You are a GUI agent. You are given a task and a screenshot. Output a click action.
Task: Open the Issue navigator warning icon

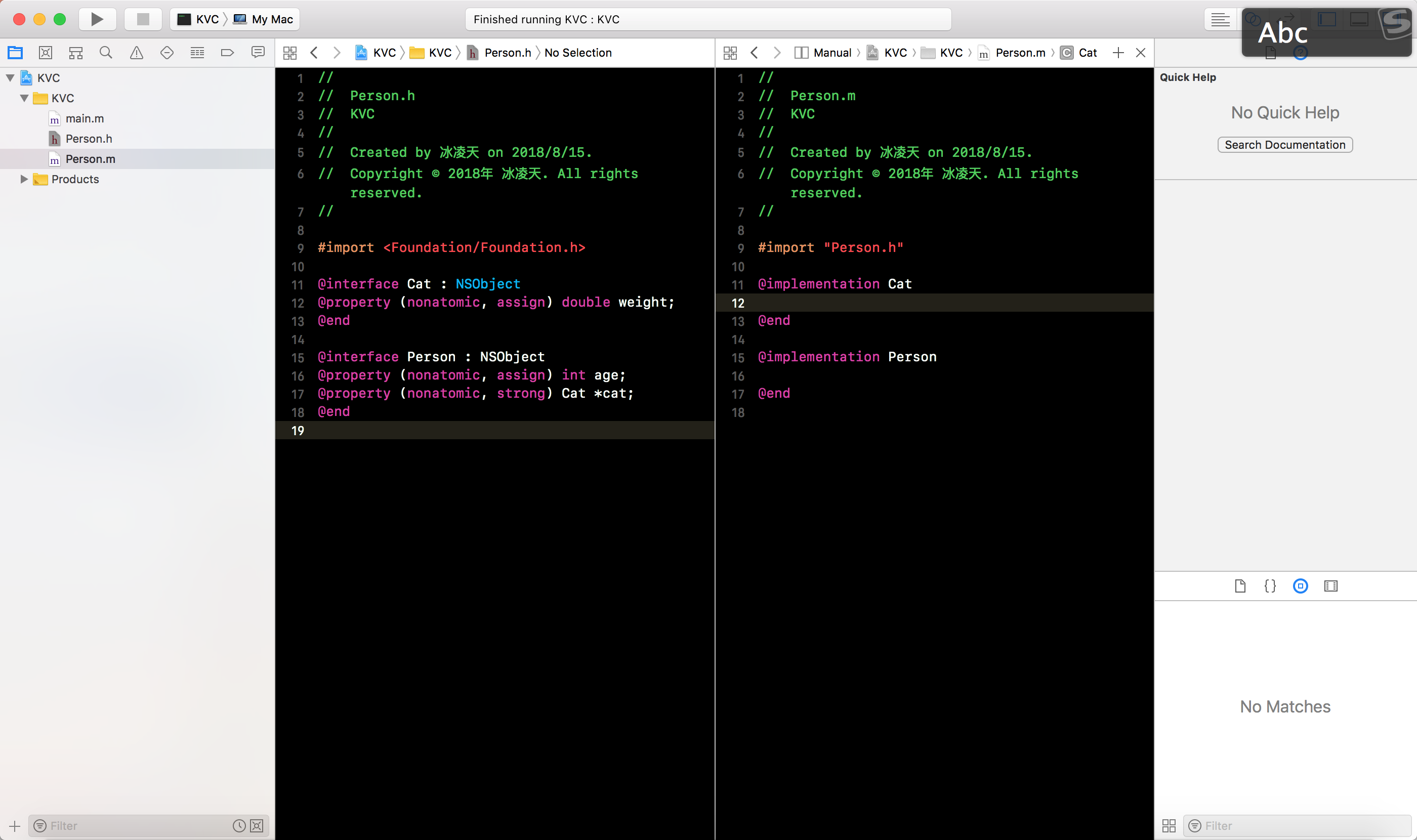137,53
